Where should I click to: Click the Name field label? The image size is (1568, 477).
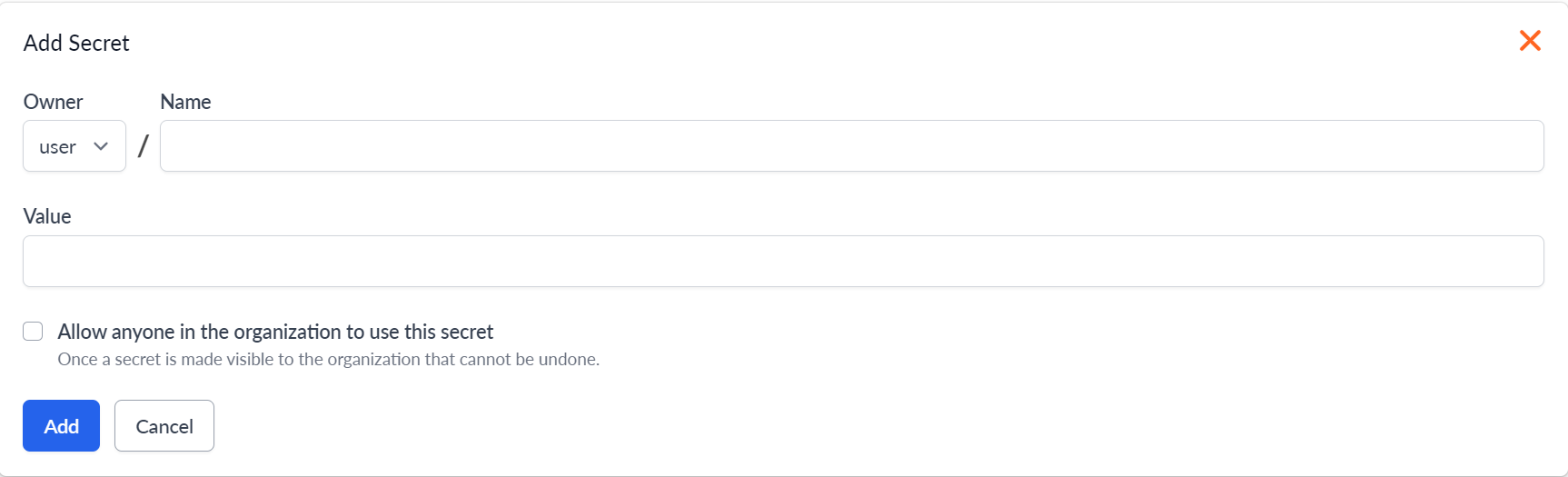(x=185, y=102)
